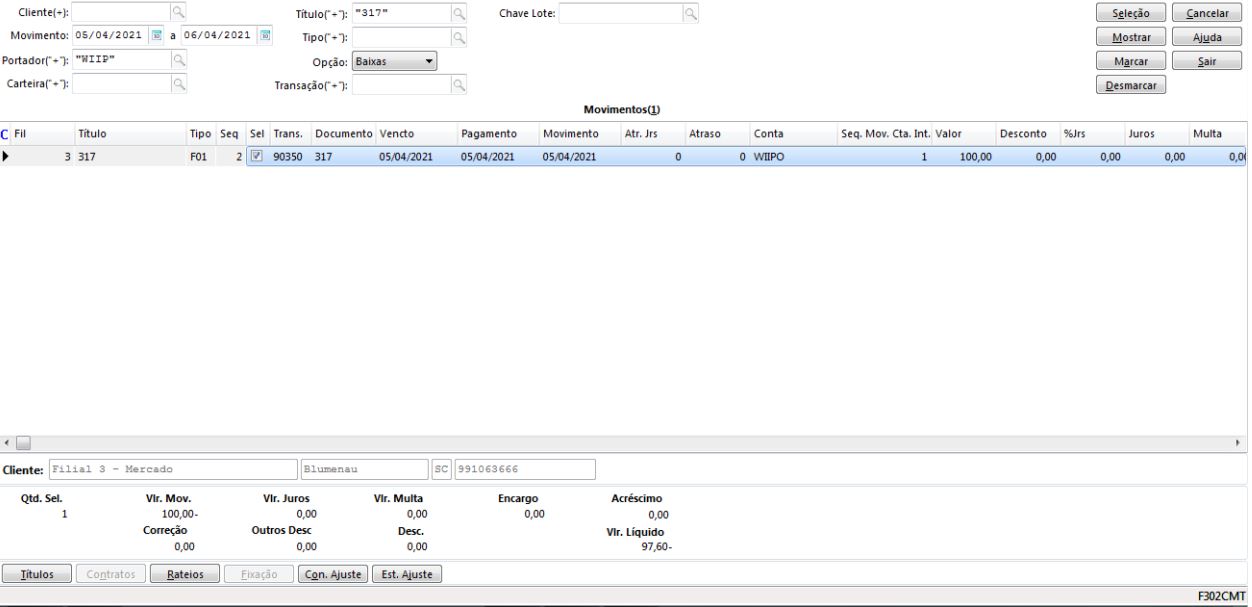The height and width of the screenshot is (607, 1252).
Task: Sort by the Valor column header
Action: [x=964, y=134]
